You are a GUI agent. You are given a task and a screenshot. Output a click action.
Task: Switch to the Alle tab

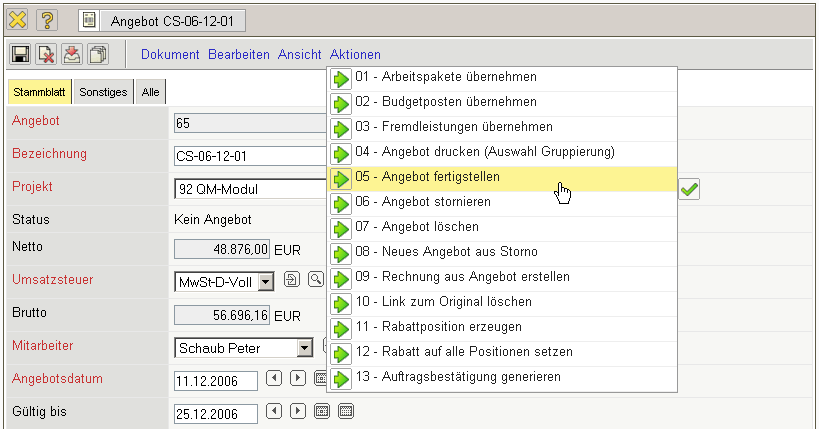(x=150, y=92)
